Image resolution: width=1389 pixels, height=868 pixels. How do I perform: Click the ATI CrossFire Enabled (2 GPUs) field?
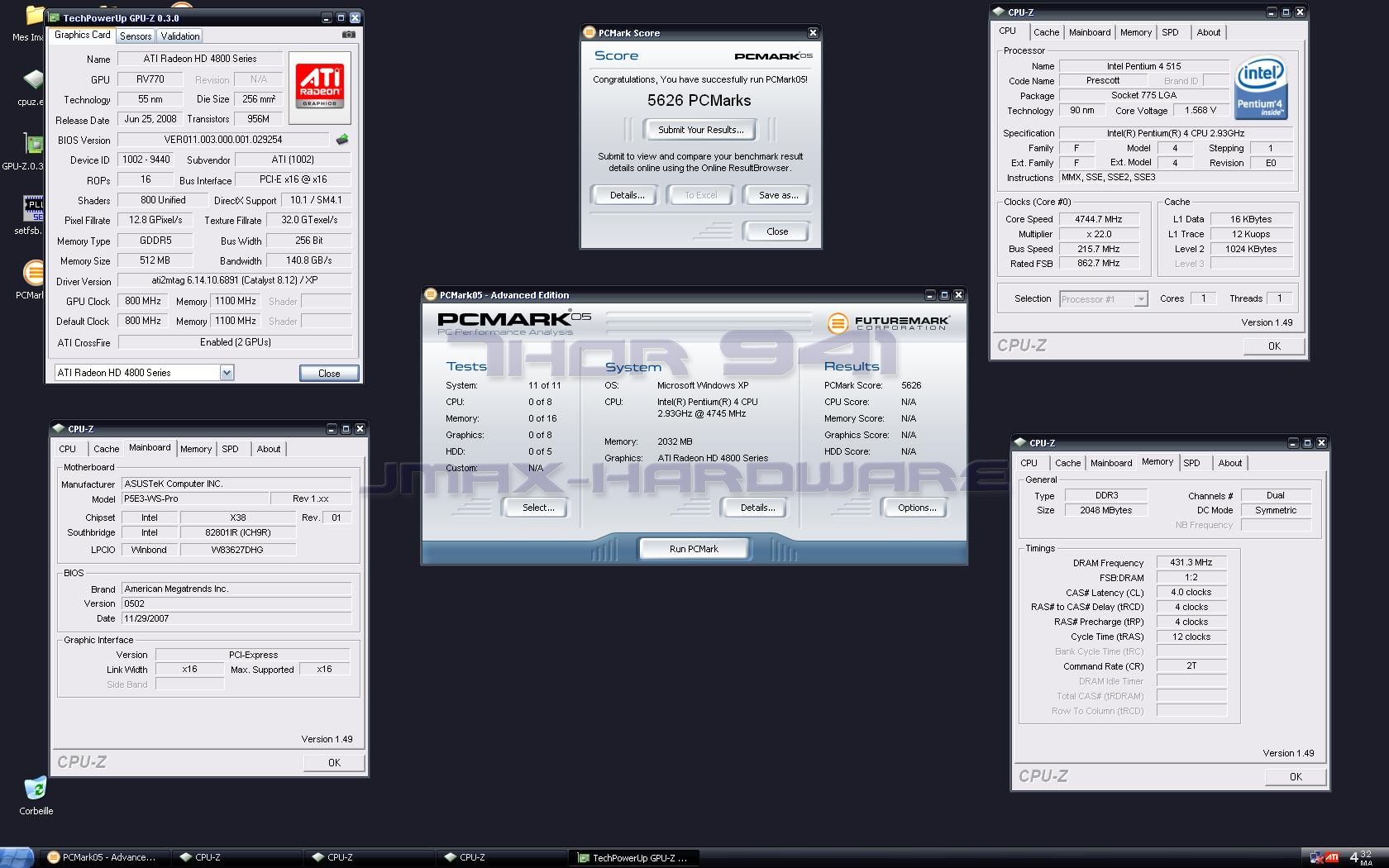point(235,342)
